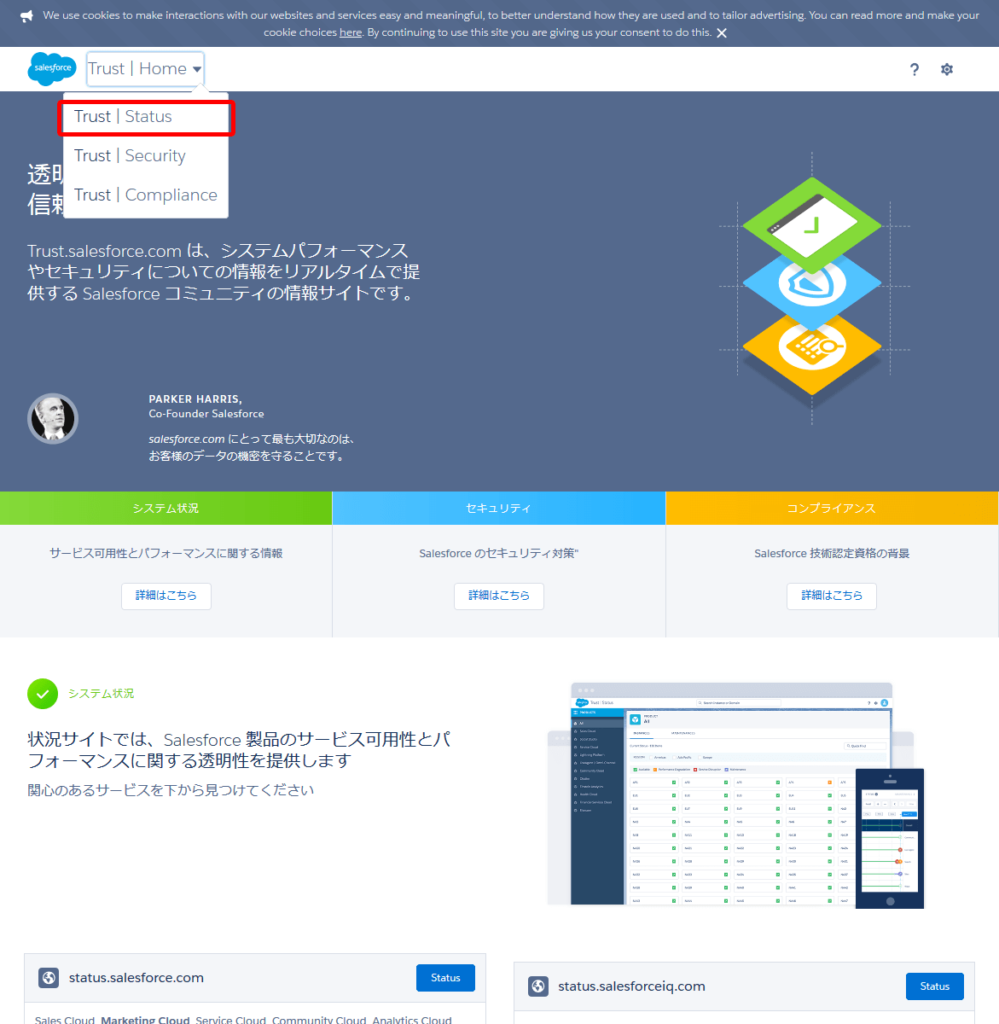This screenshot has width=999, height=1024.
Task: Follow the cookie choices 'here' link
Action: point(350,32)
